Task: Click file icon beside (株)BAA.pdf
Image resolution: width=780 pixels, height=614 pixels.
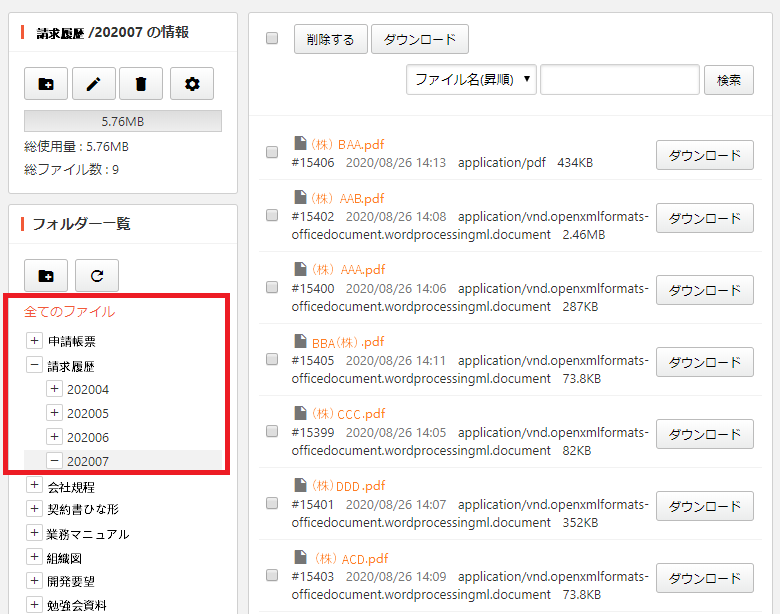Action: click(x=299, y=143)
